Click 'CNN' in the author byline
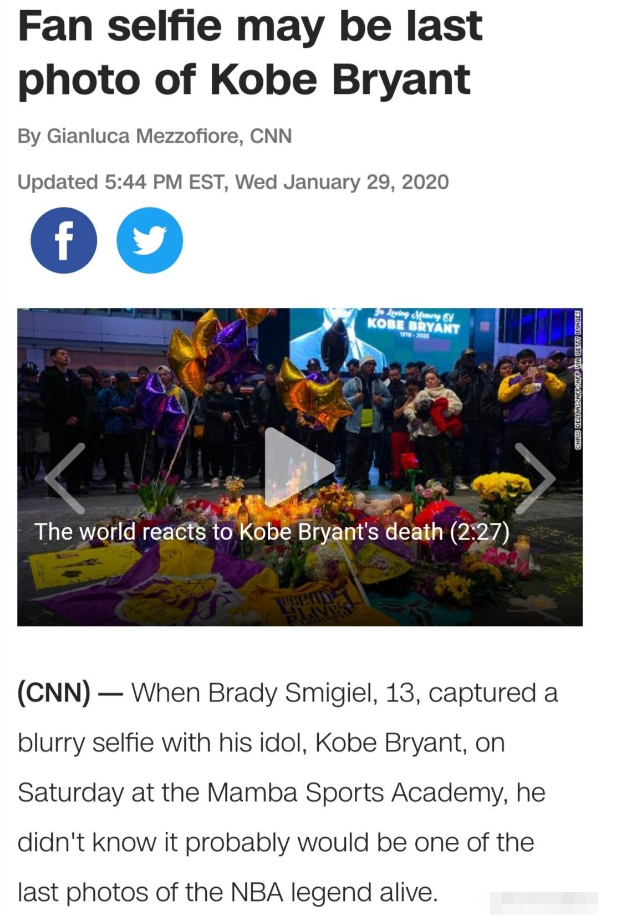 [271, 136]
